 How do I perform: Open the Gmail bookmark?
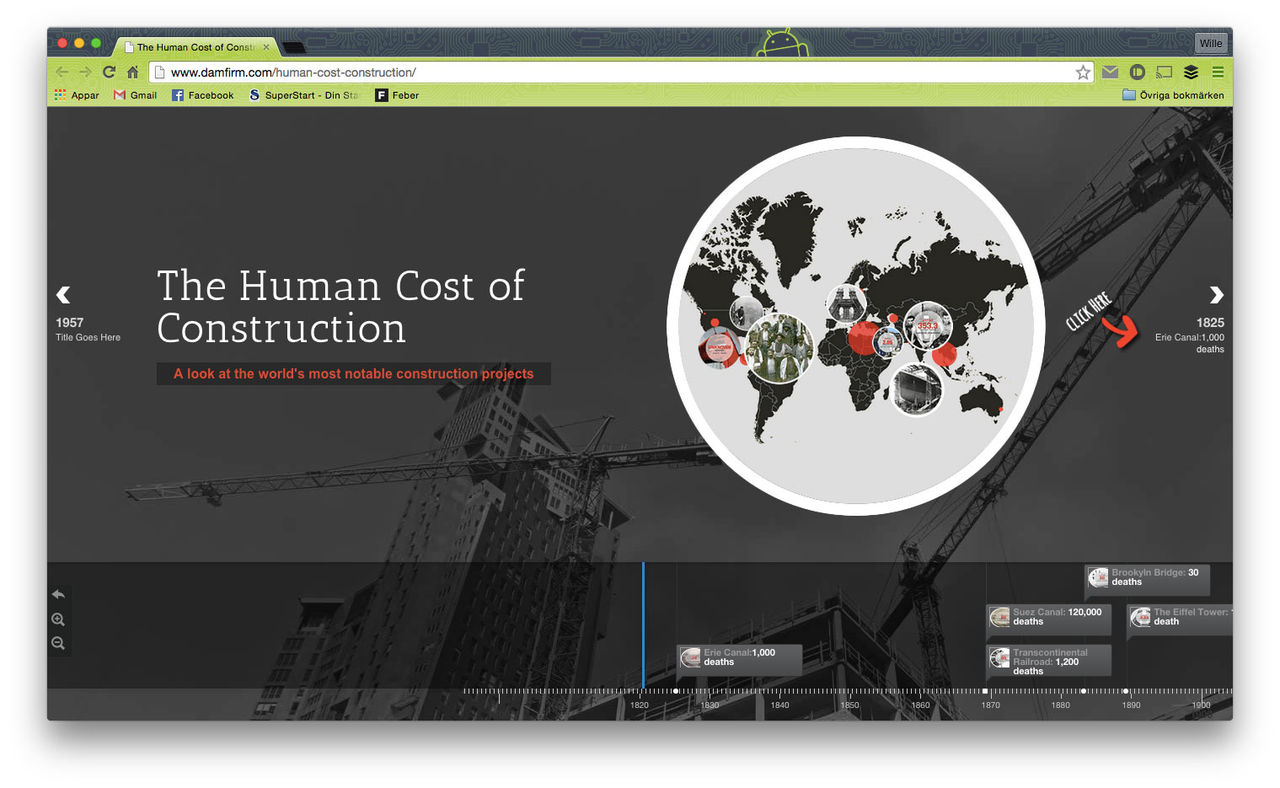135,95
